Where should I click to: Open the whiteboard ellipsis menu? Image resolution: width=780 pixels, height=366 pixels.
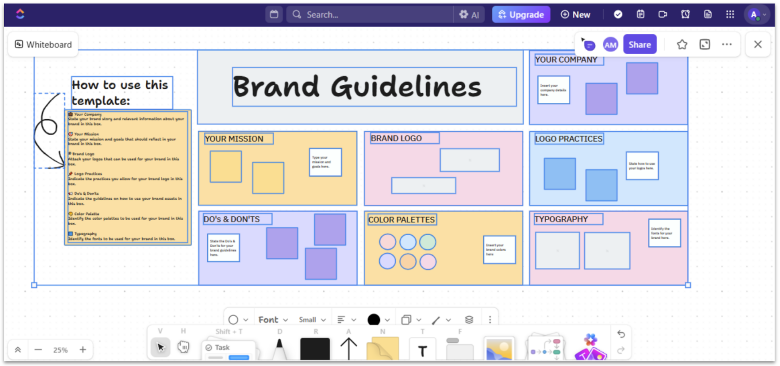point(727,45)
